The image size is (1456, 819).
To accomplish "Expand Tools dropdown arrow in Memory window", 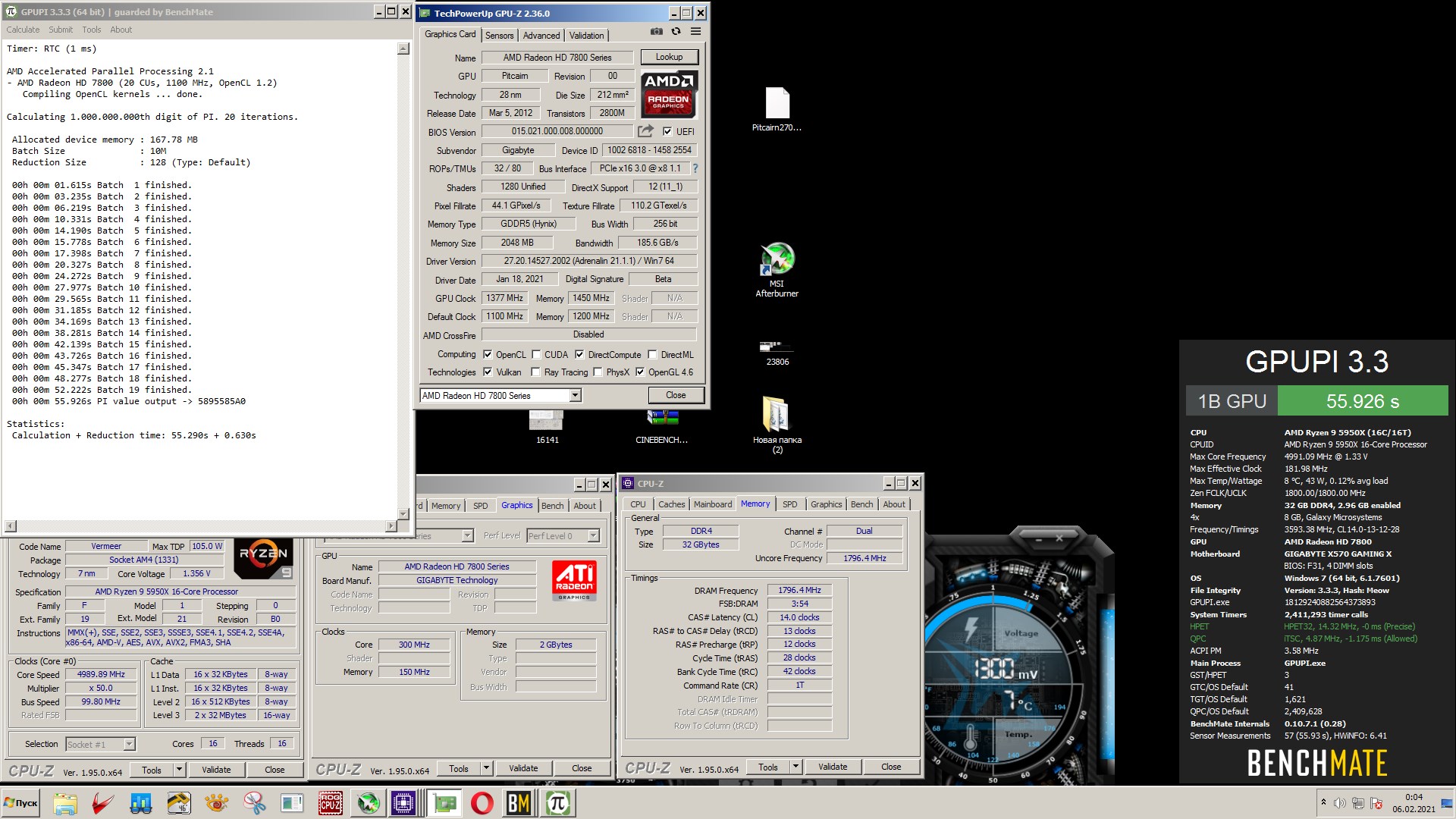I will coord(795,767).
